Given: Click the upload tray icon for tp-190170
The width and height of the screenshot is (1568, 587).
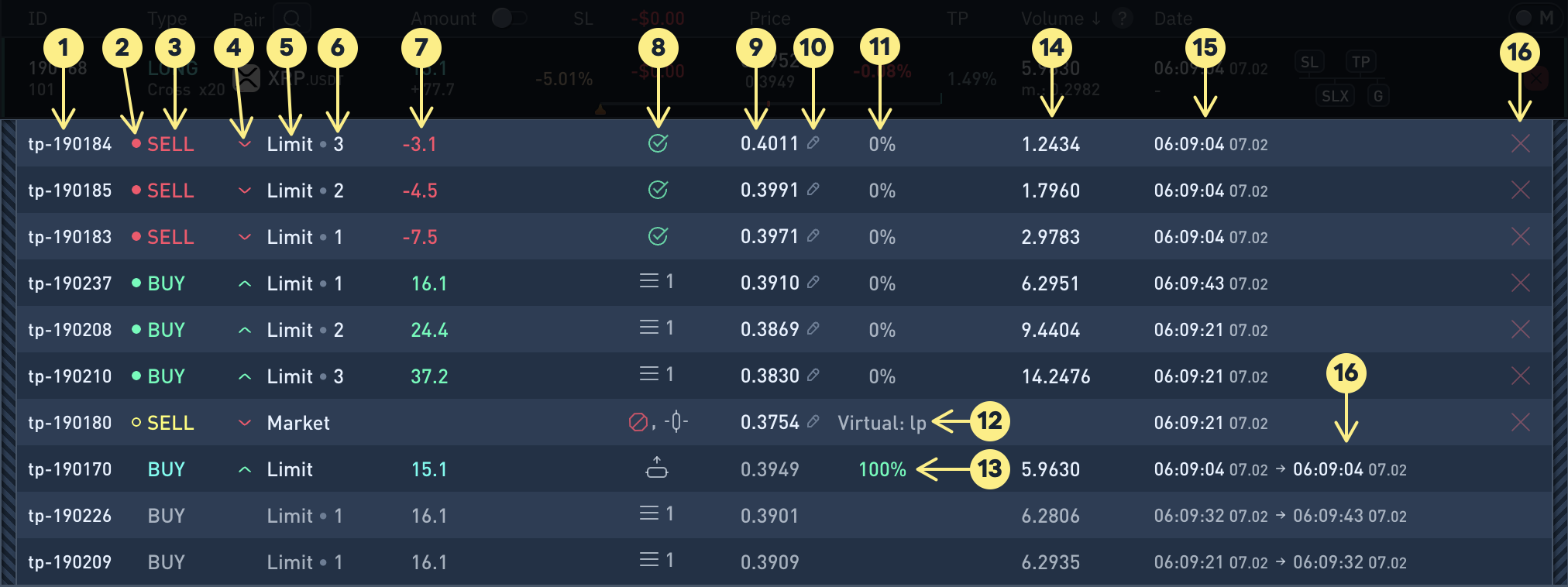Looking at the screenshot, I should coord(657,468).
